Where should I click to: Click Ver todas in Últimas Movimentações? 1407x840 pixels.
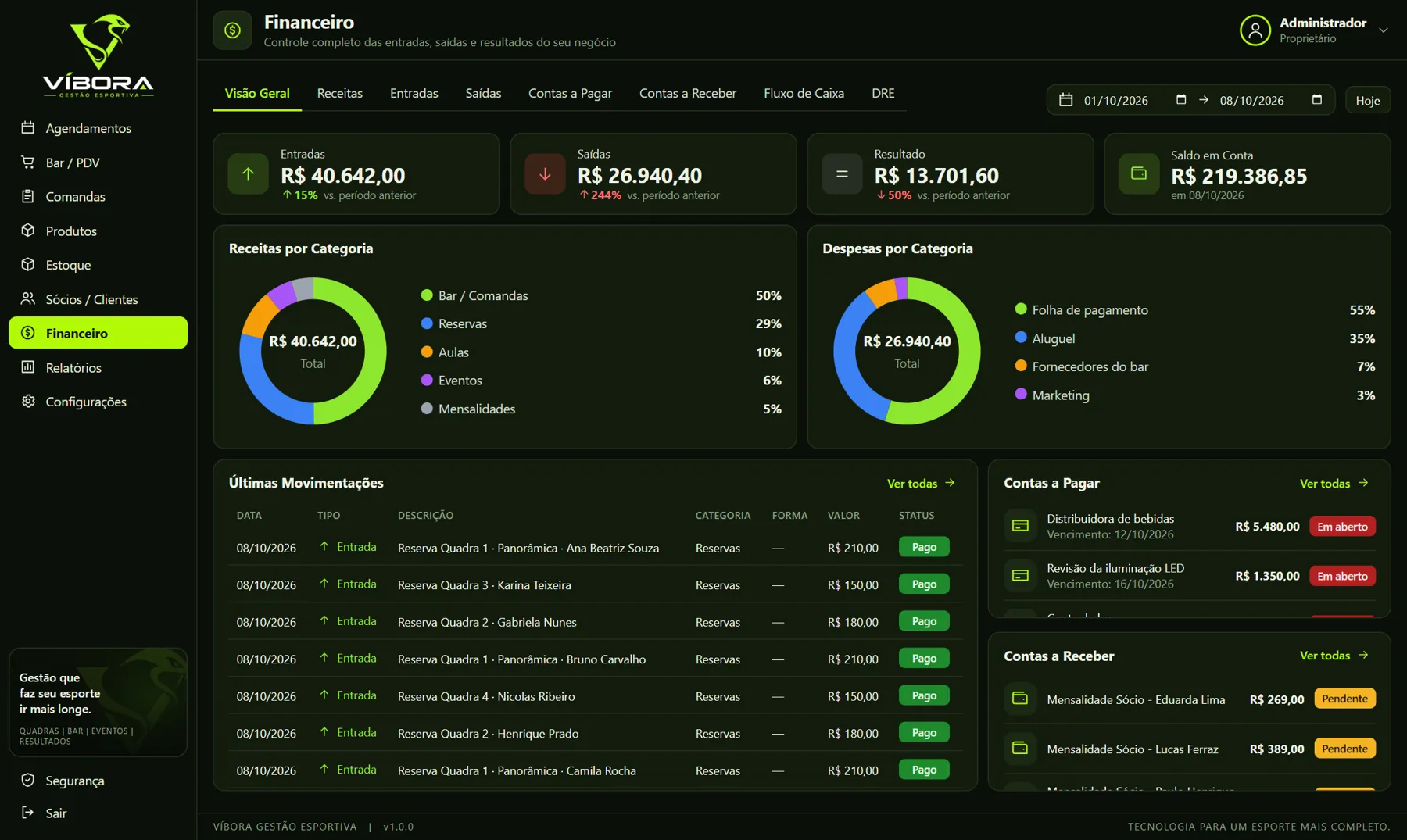(x=921, y=483)
